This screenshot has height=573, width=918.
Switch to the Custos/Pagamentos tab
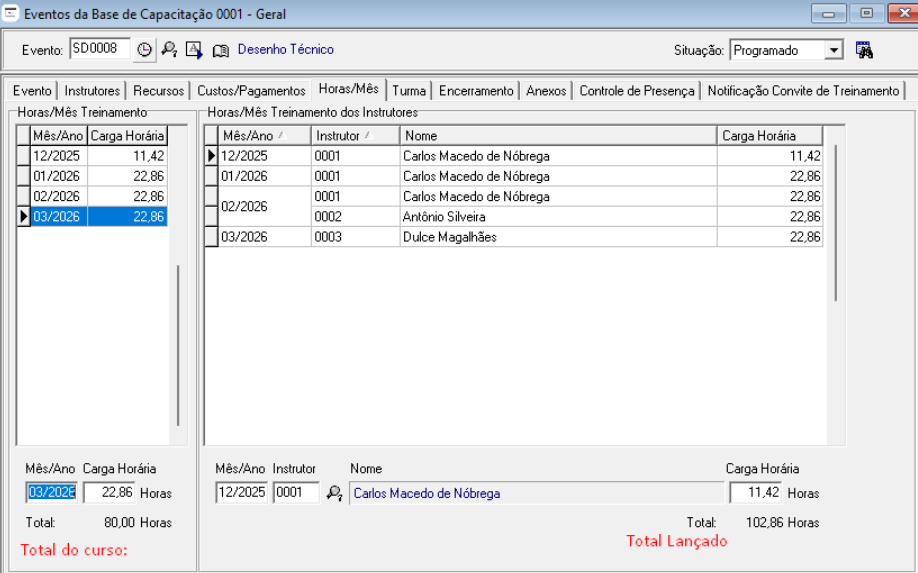click(x=251, y=91)
